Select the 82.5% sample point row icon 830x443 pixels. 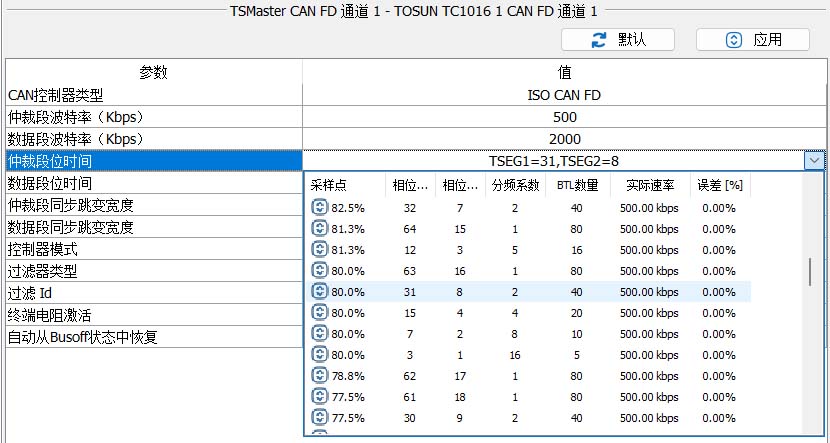[x=320, y=208]
